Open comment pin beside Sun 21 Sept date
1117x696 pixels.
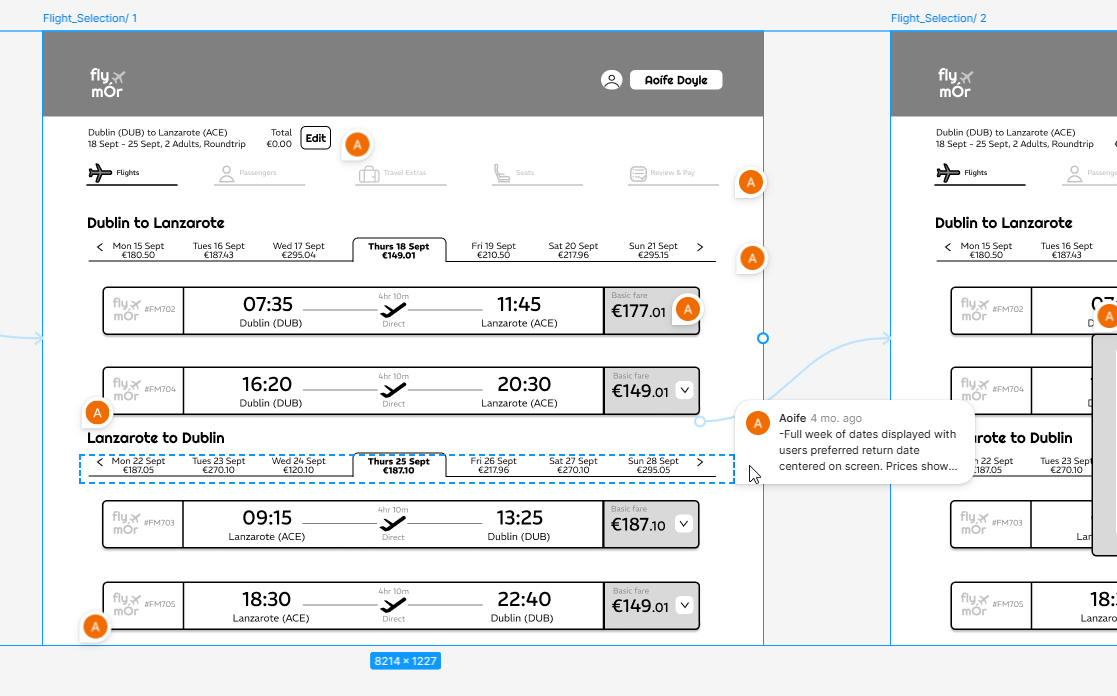coord(752,258)
